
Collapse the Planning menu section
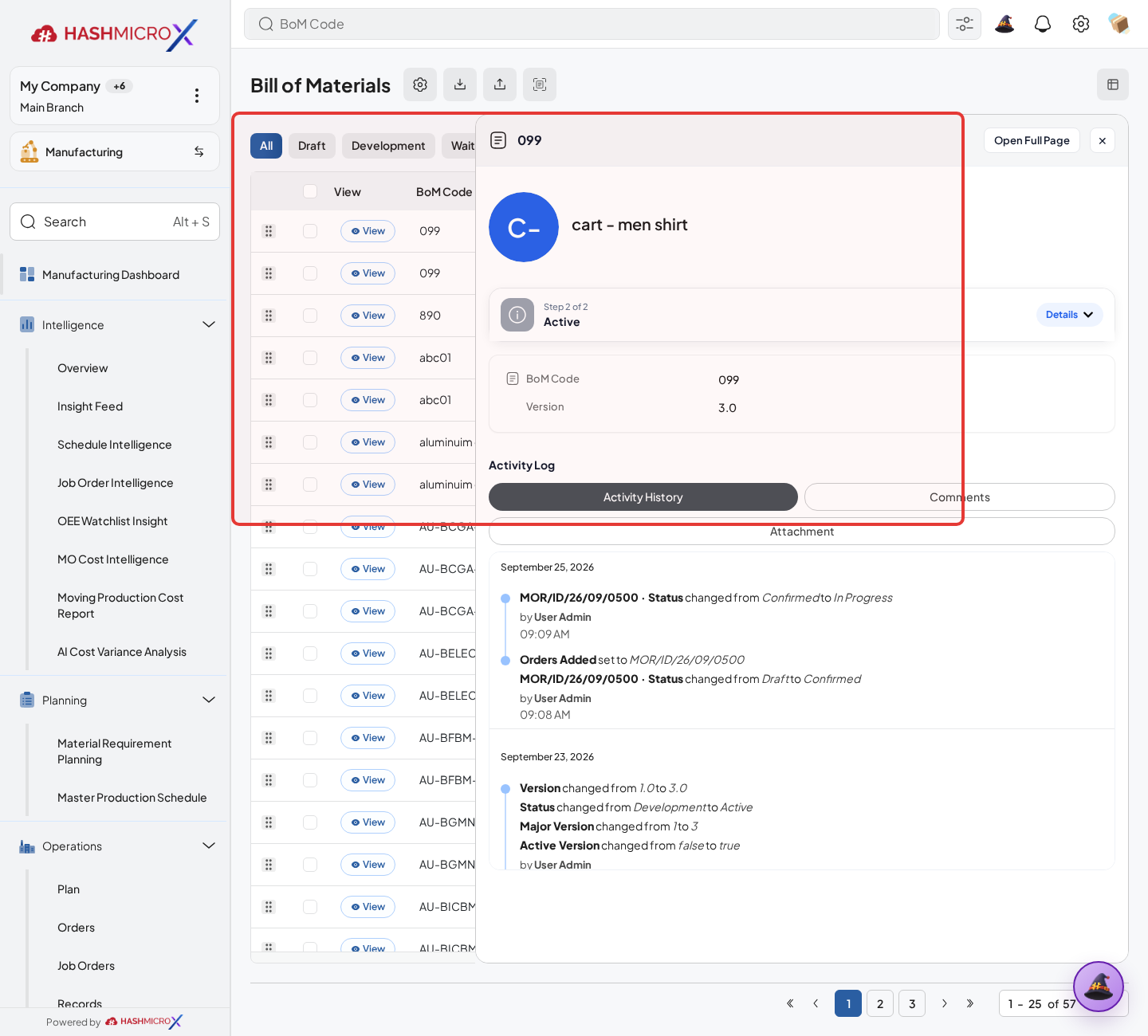point(209,700)
